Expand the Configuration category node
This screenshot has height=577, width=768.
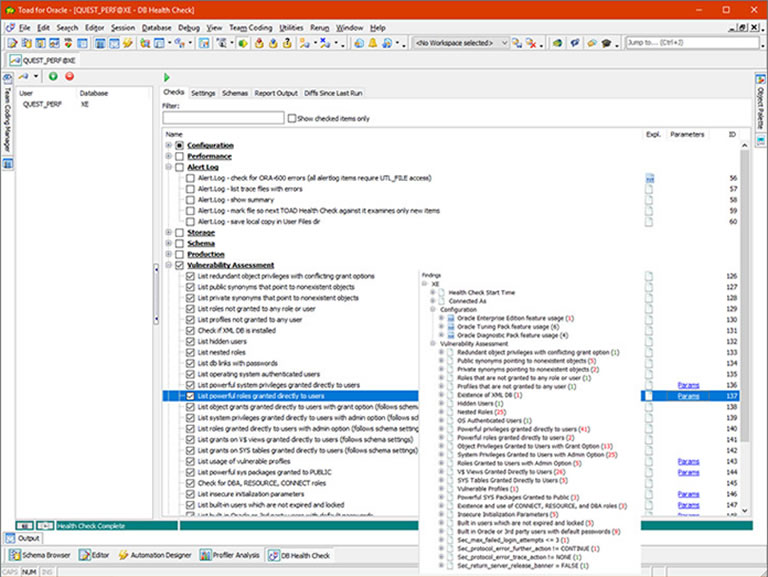[168, 145]
